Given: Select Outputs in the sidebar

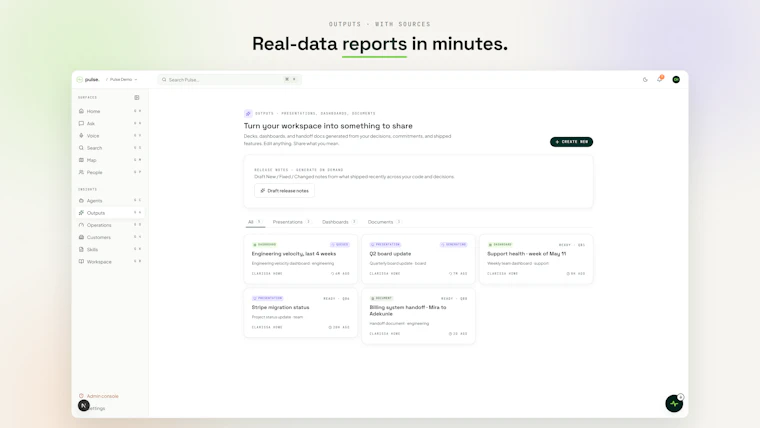Looking at the screenshot, I should coord(110,213).
